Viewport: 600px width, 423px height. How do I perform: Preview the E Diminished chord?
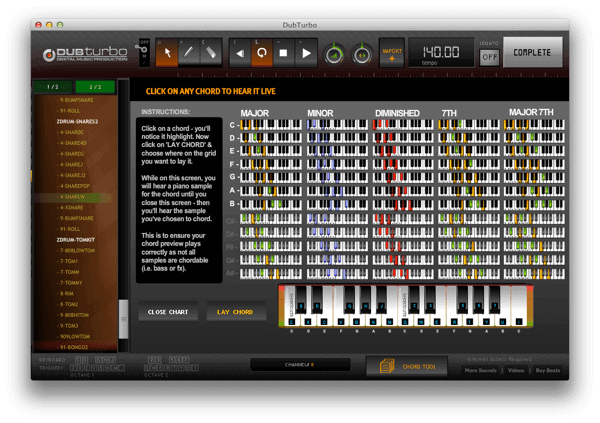pos(403,151)
